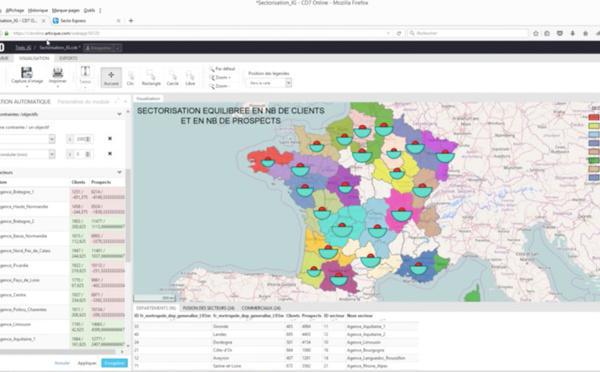Open the DEPARTEMENTS table tab
The height and width of the screenshot is (372, 600).
[x=156, y=308]
